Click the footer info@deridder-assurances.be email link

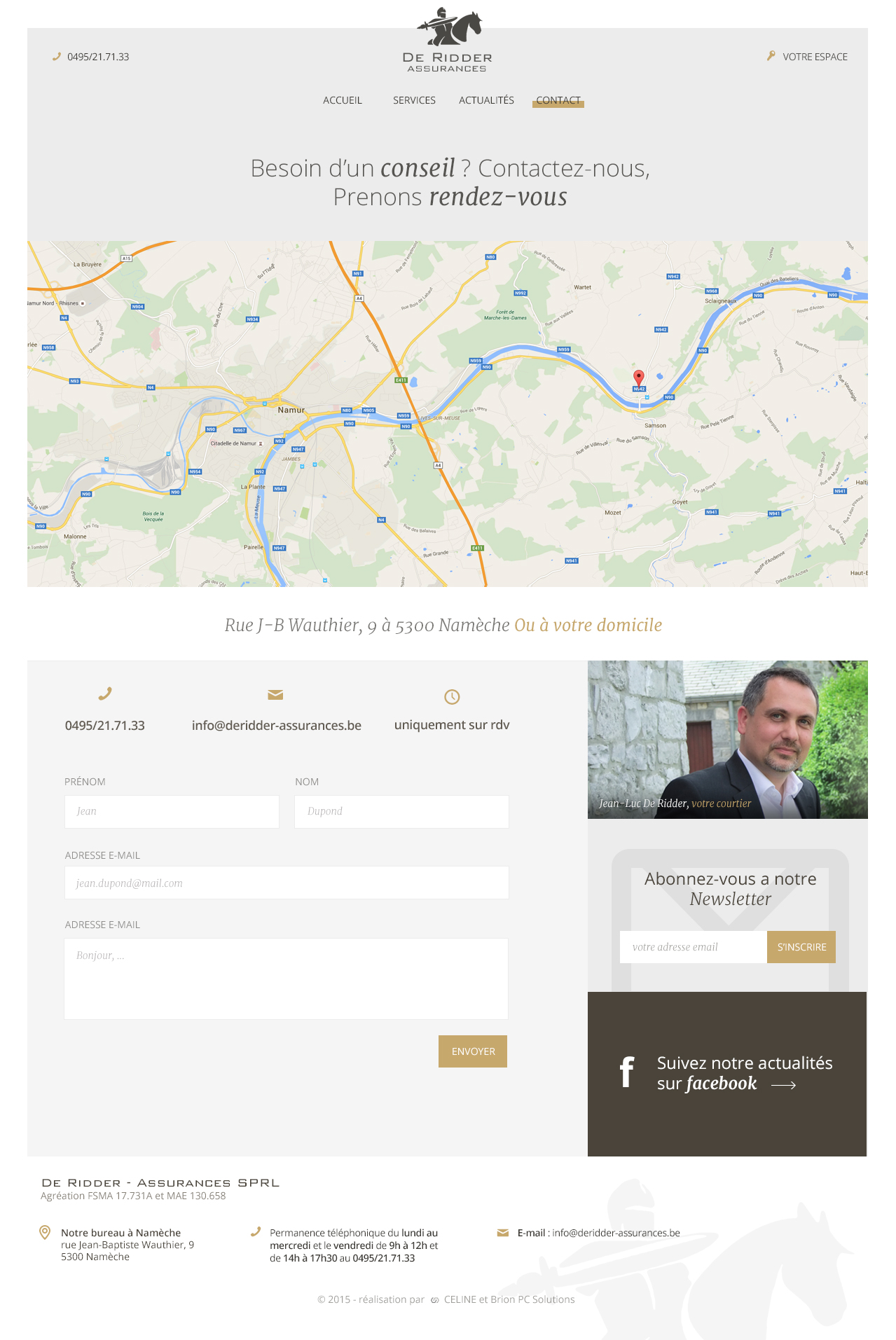point(616,1233)
